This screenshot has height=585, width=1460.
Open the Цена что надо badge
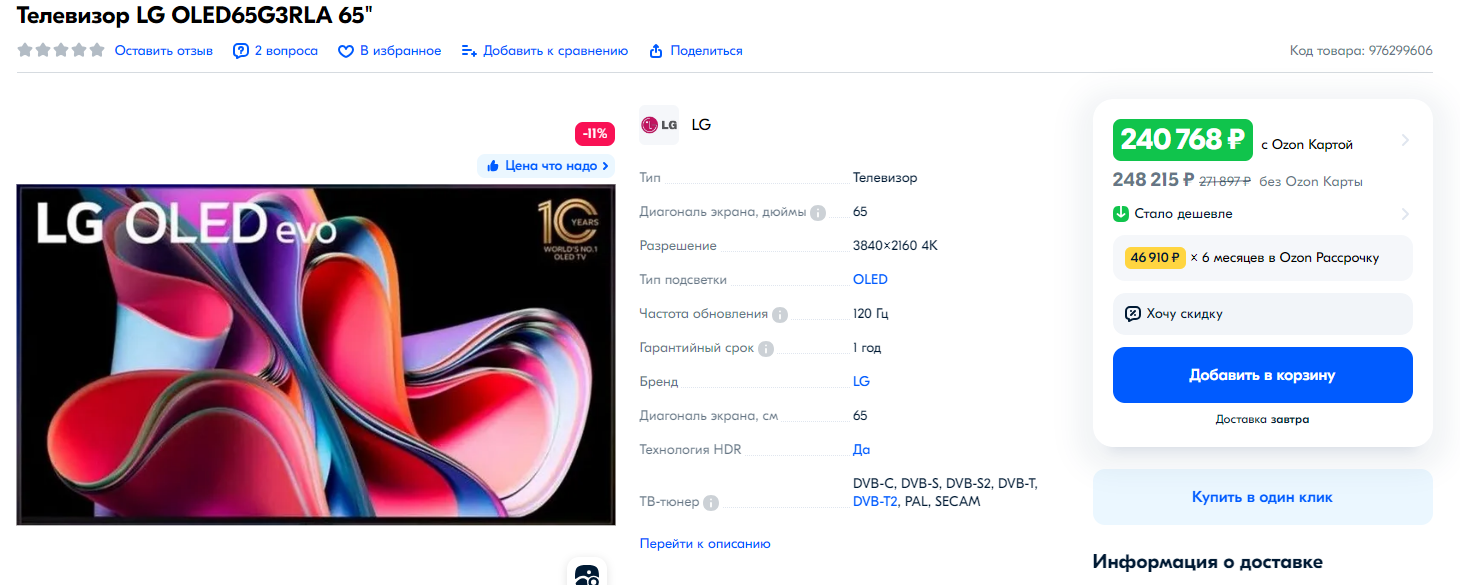coord(546,166)
